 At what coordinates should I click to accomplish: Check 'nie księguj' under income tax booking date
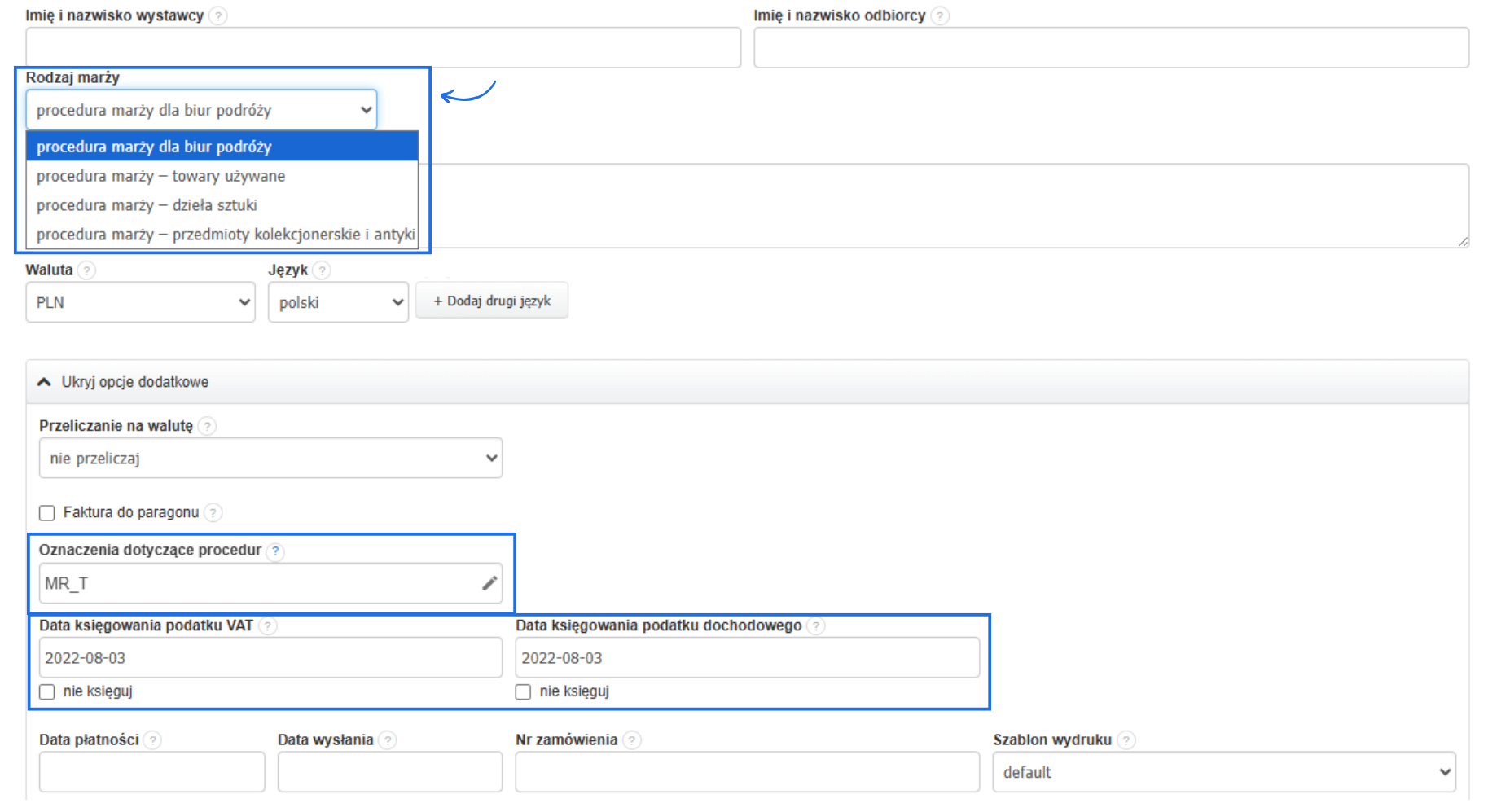point(524,691)
